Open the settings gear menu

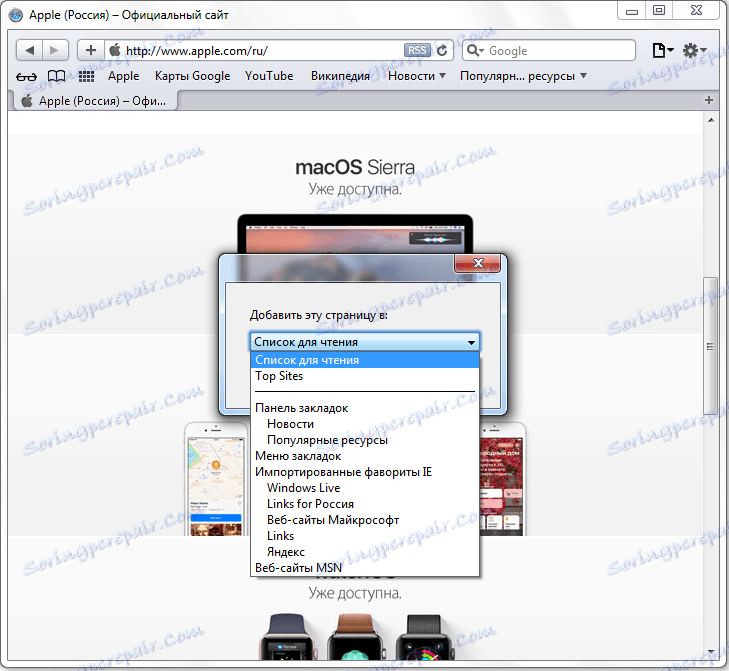tap(694, 50)
